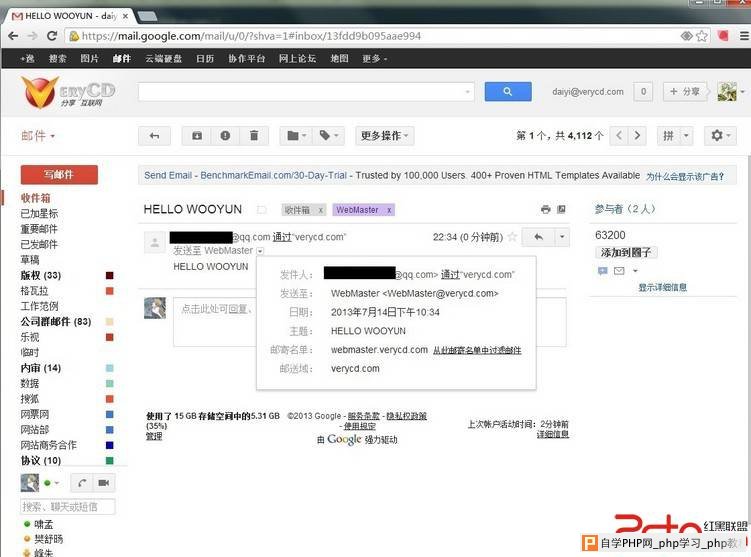751x557 pixels.
Task: Open the 收件箱 folder
Action: 35,198
